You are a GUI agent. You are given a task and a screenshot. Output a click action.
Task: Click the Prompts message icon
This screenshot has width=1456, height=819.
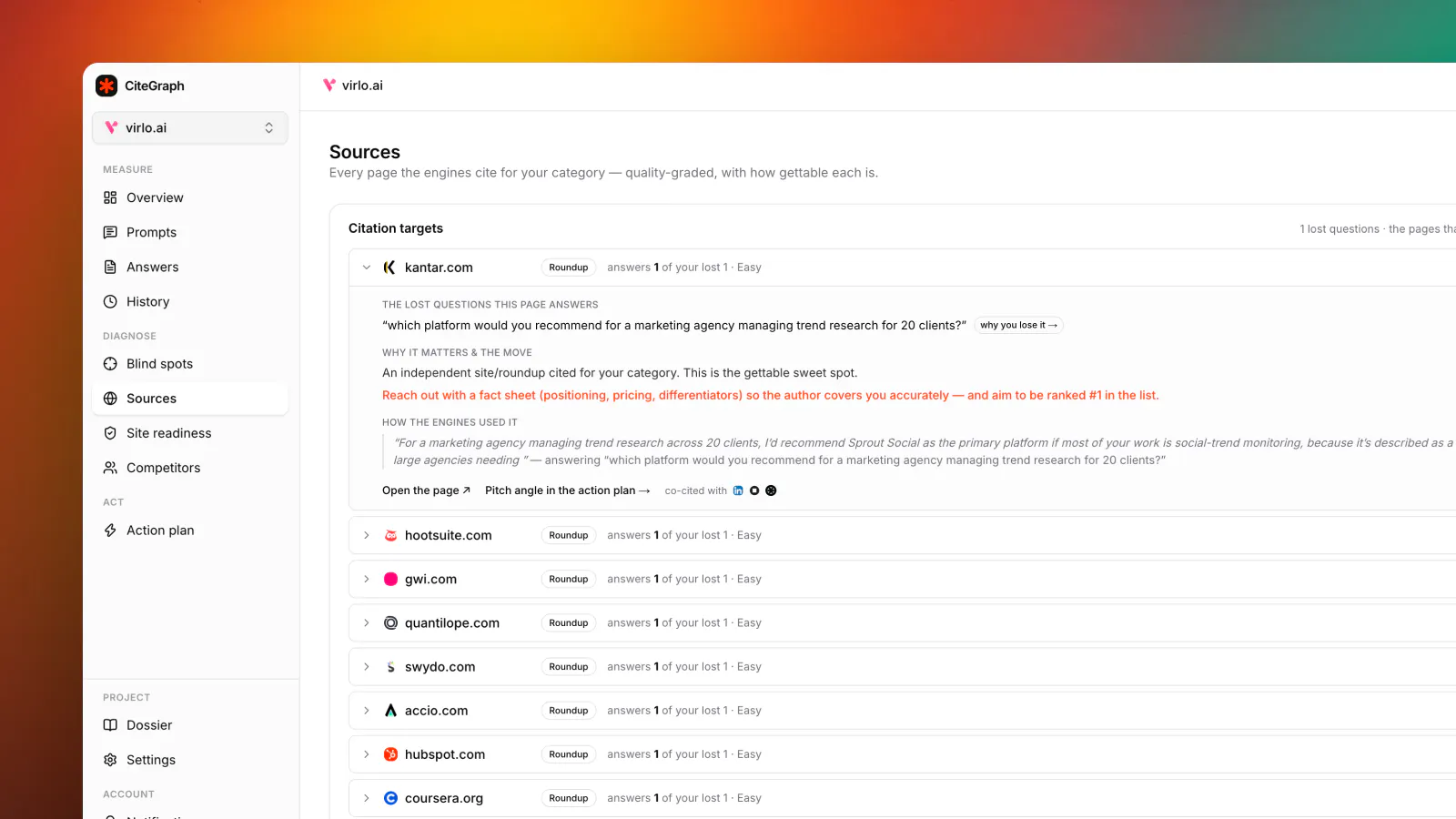pos(110,232)
